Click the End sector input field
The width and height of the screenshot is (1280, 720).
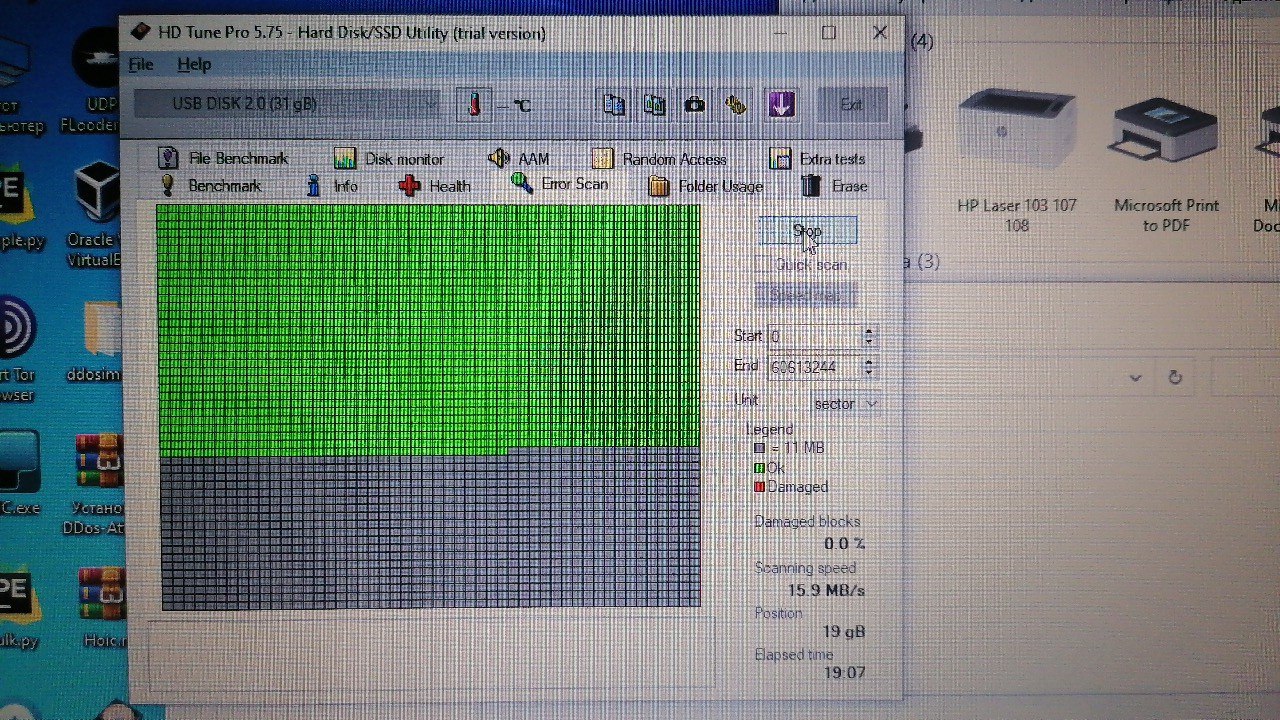pyautogui.click(x=814, y=367)
